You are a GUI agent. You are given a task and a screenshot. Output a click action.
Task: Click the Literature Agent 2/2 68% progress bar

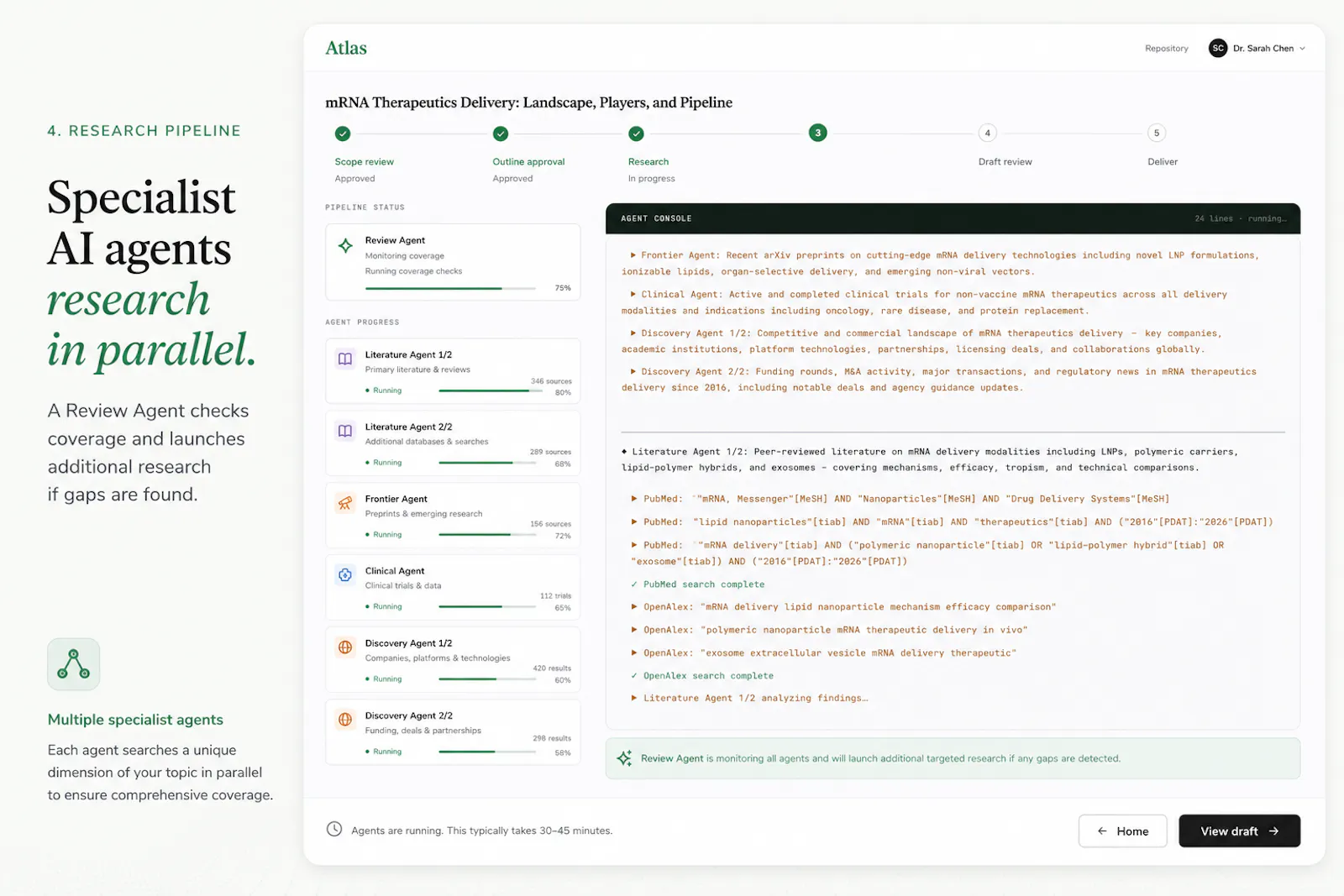487,463
